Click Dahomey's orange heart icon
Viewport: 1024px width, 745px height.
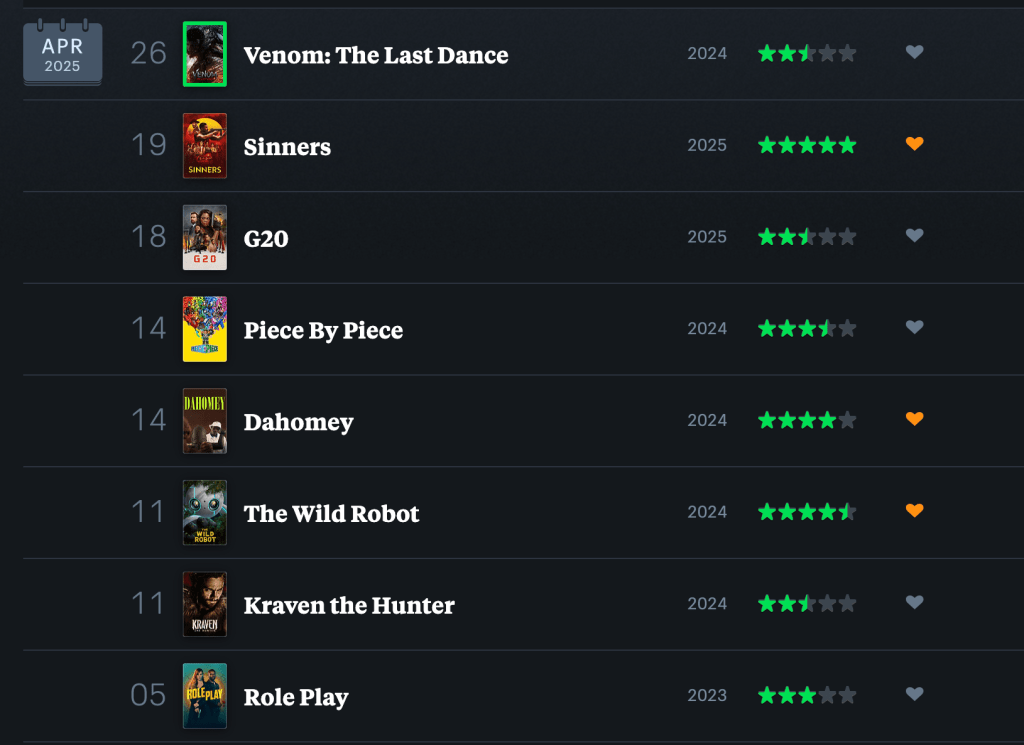click(914, 419)
